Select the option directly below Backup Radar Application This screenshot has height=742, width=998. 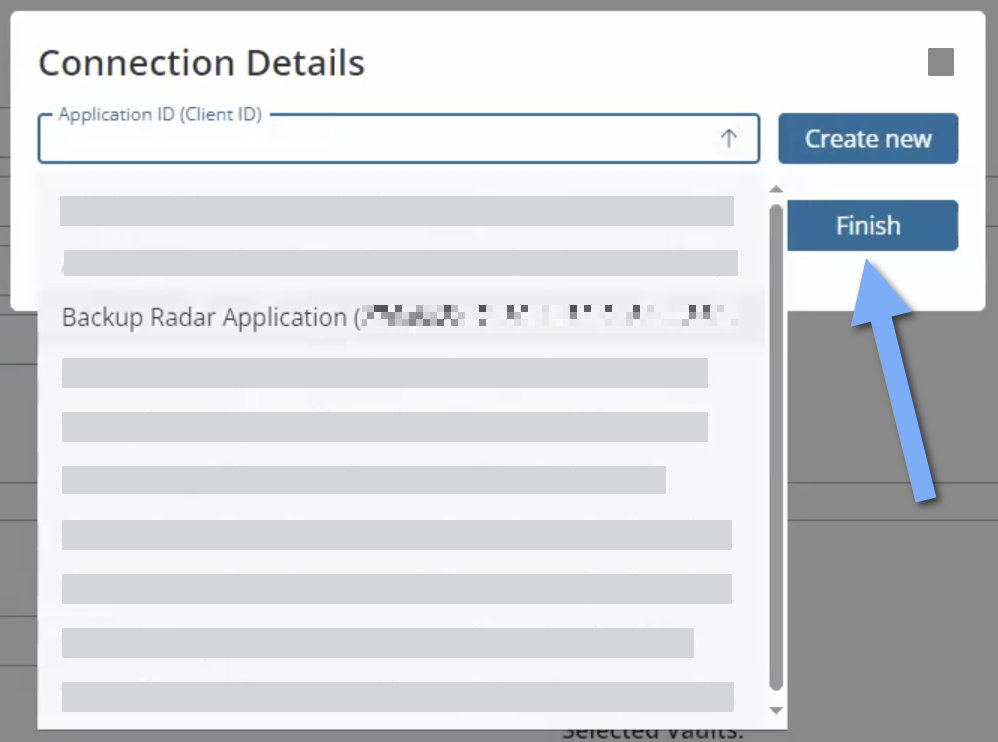pyautogui.click(x=385, y=372)
